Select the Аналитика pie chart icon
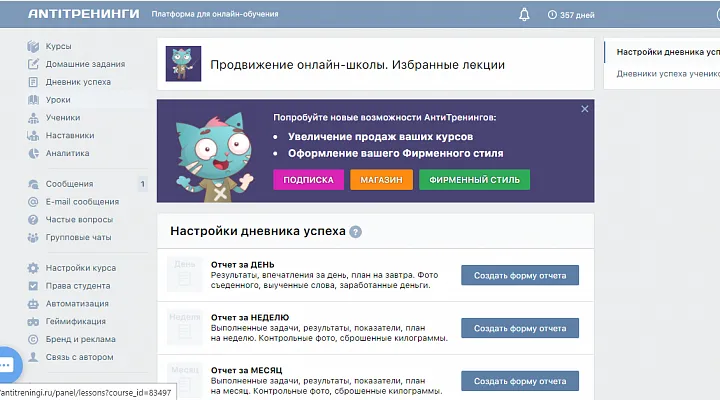Screen dimensions: 720x400 pyautogui.click(x=33, y=153)
